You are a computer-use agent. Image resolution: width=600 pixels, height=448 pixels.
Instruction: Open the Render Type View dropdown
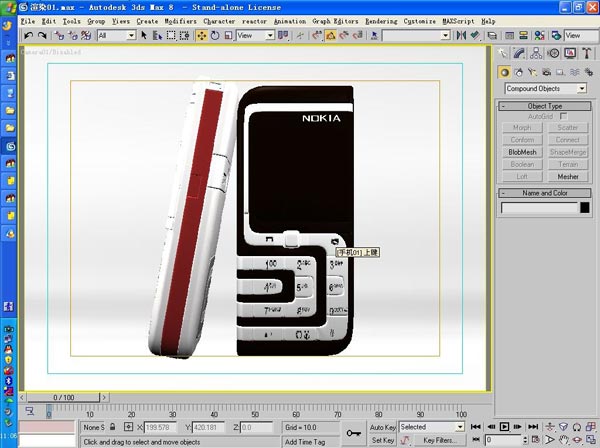tap(581, 36)
